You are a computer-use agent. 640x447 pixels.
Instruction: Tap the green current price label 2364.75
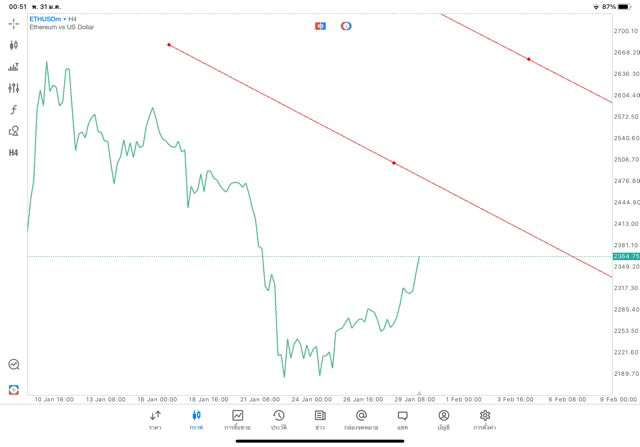(x=625, y=257)
